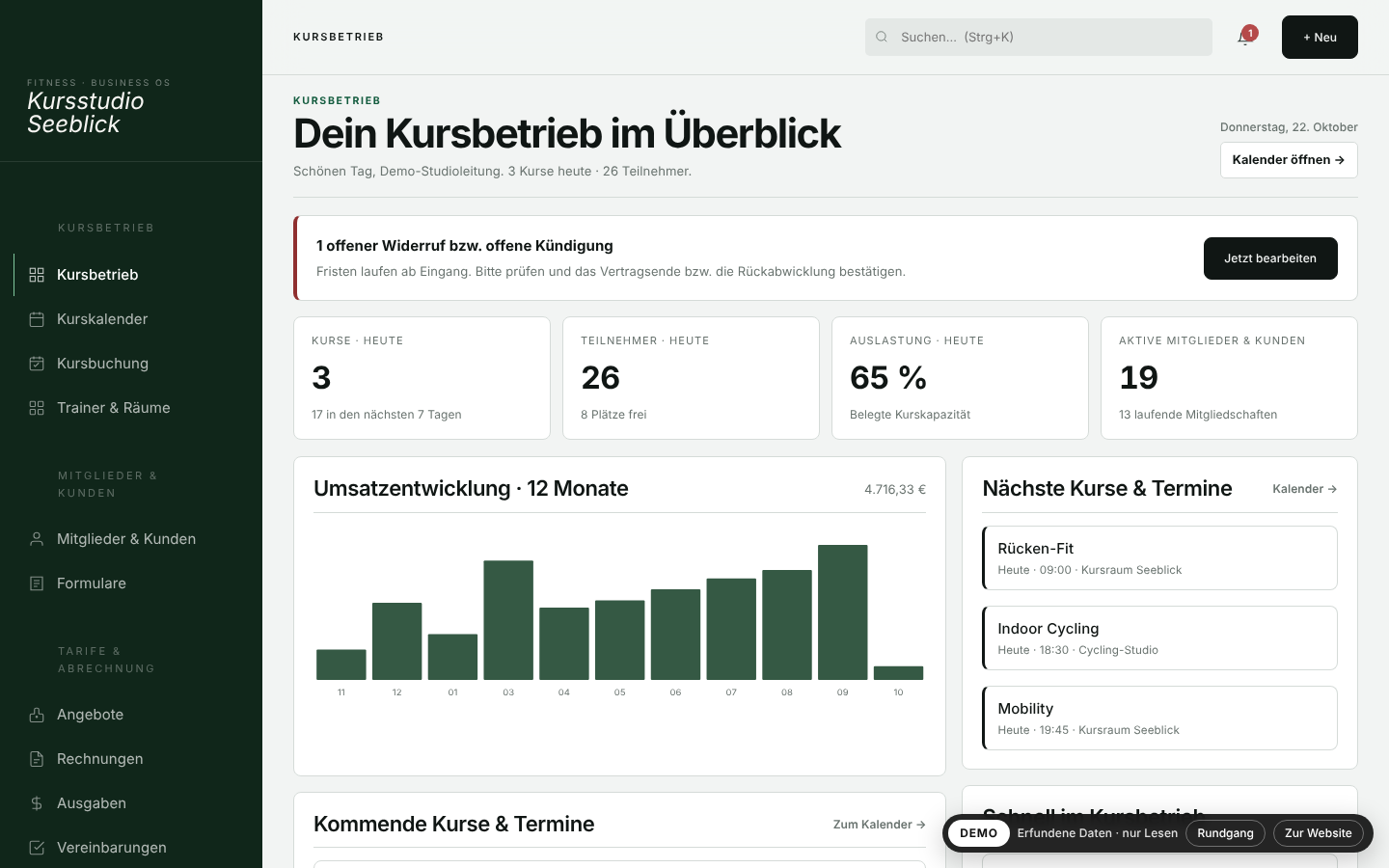Click the Ausgaben dollar icon
Viewport: 1389px width, 868px height.
tap(37, 803)
